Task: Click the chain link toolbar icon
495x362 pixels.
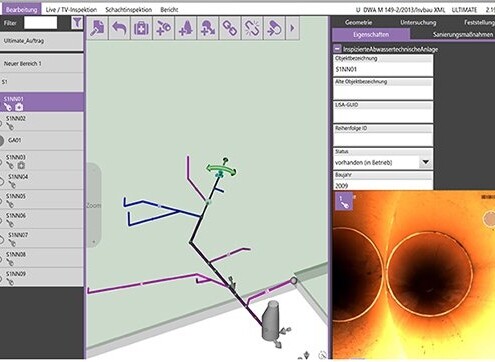Action: (230, 28)
